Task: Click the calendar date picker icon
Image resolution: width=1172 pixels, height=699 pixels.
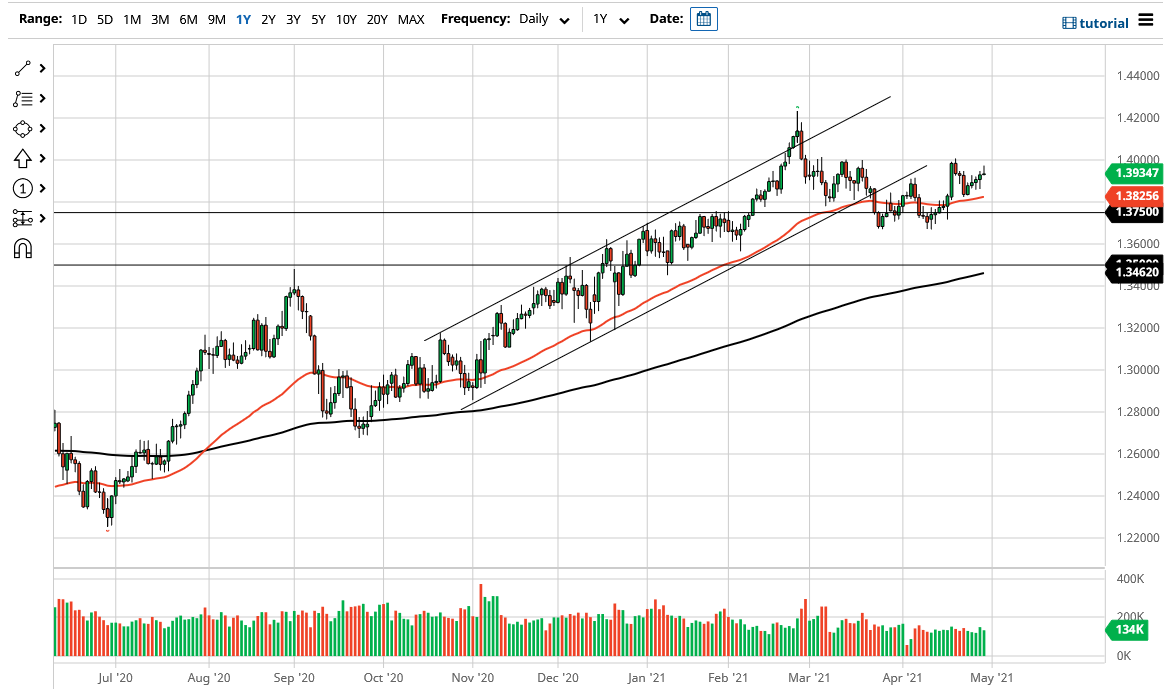Action: [703, 18]
